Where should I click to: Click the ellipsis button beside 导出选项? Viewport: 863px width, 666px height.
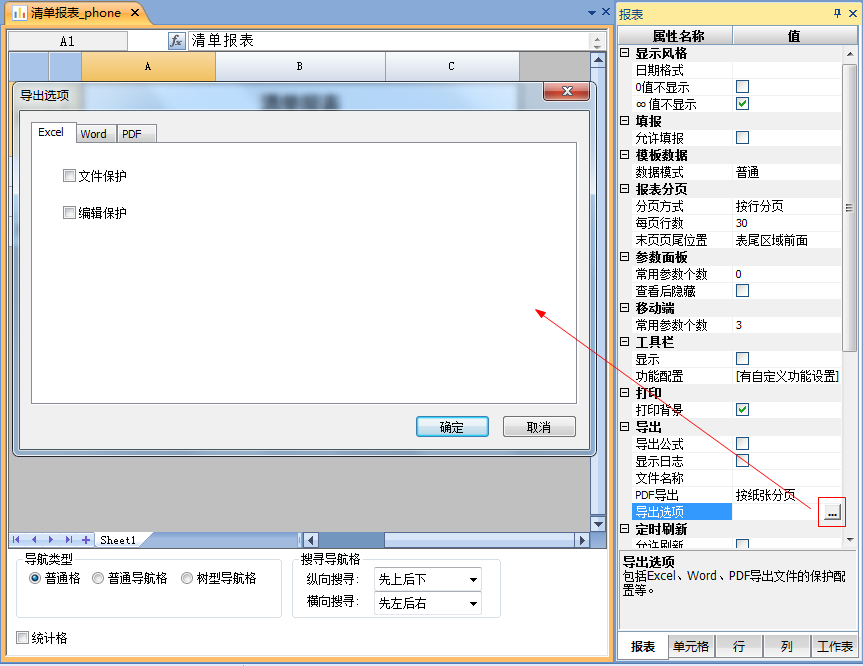(x=831, y=512)
